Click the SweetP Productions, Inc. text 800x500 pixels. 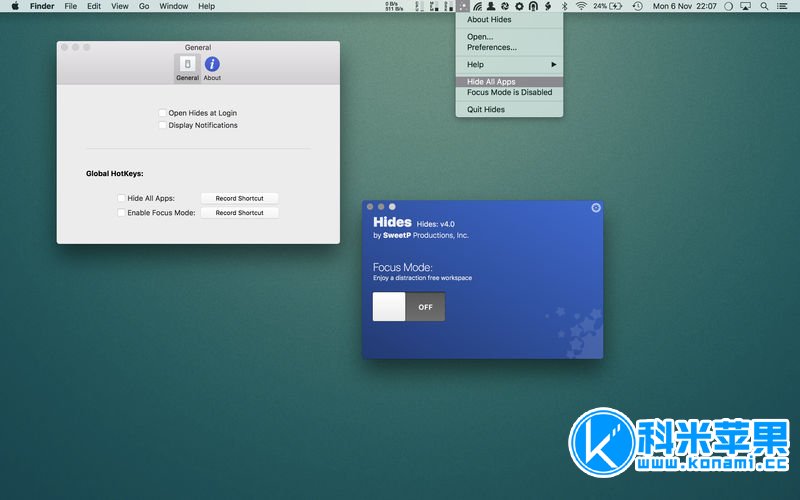426,235
